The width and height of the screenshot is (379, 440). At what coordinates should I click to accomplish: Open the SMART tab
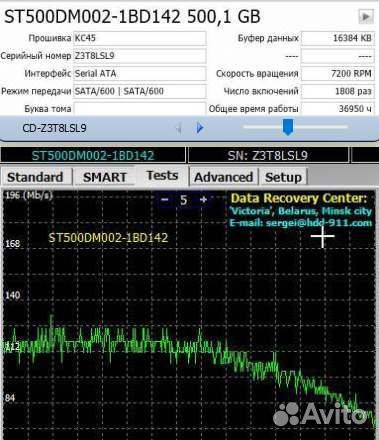pos(105,177)
